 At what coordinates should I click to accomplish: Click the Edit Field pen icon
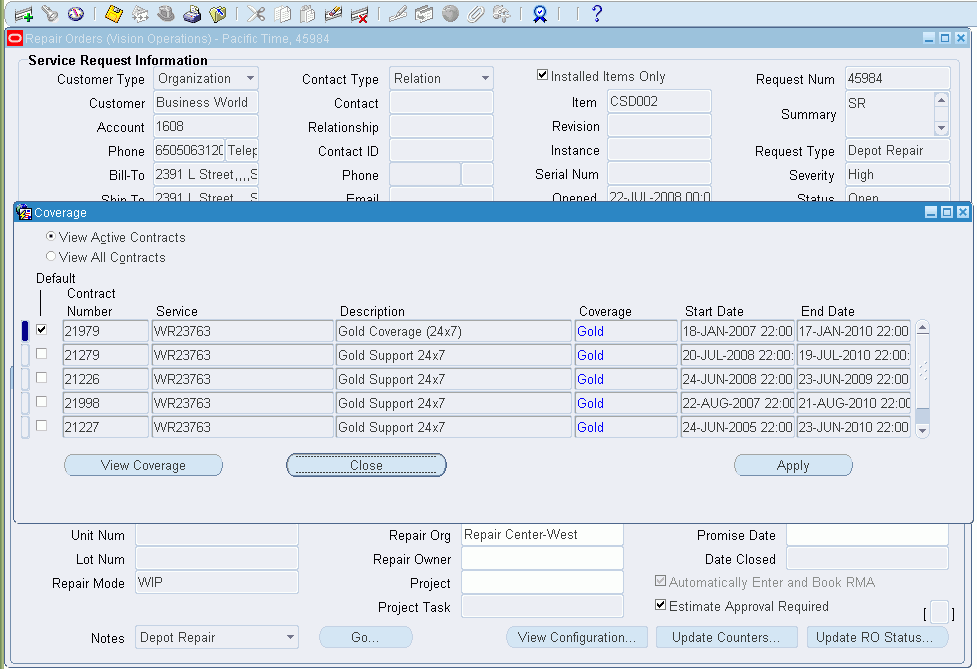[x=398, y=14]
